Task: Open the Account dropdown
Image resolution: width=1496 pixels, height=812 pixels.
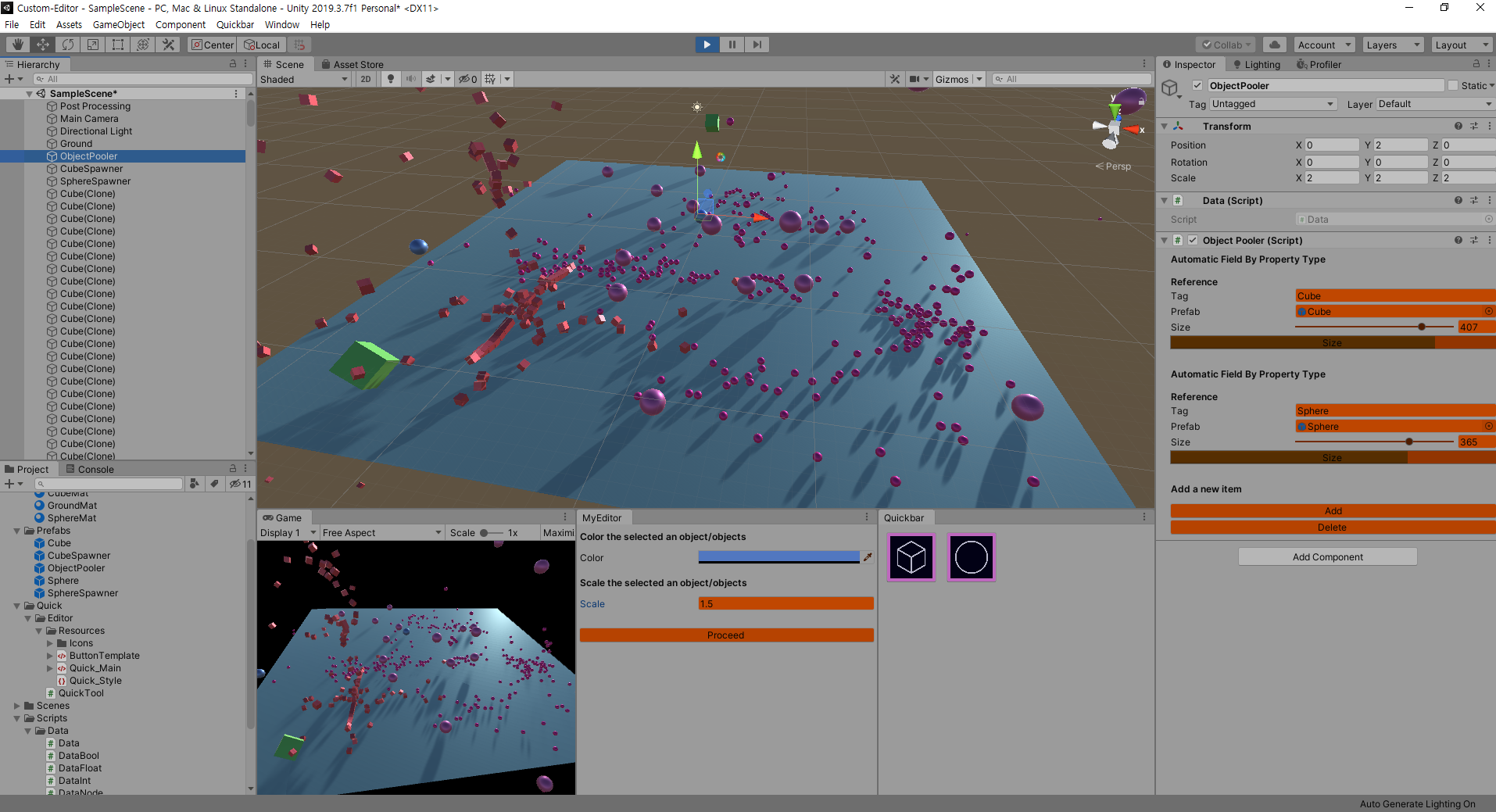Action: [1324, 45]
